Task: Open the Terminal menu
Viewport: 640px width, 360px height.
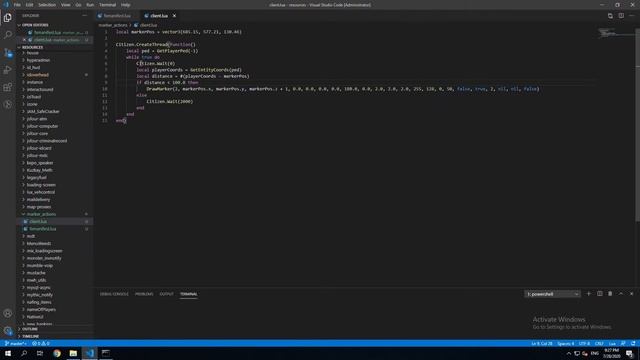Action: pyautogui.click(x=107, y=5)
